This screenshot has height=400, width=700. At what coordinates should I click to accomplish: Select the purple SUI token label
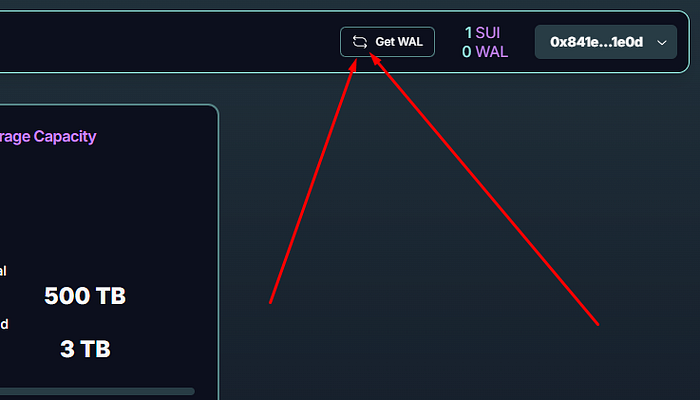pyautogui.click(x=488, y=33)
